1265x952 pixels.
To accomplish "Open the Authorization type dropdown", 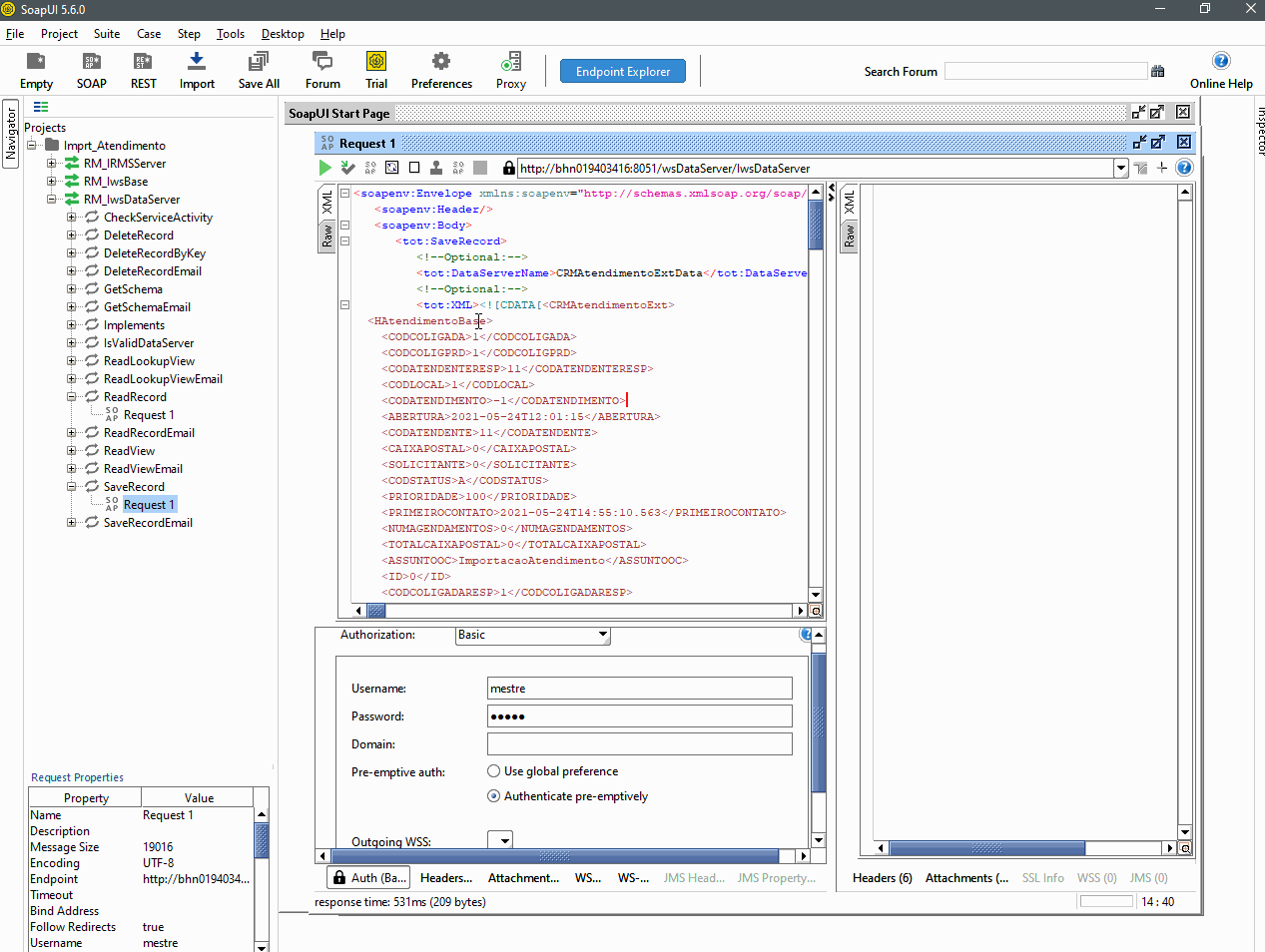I will click(x=603, y=635).
